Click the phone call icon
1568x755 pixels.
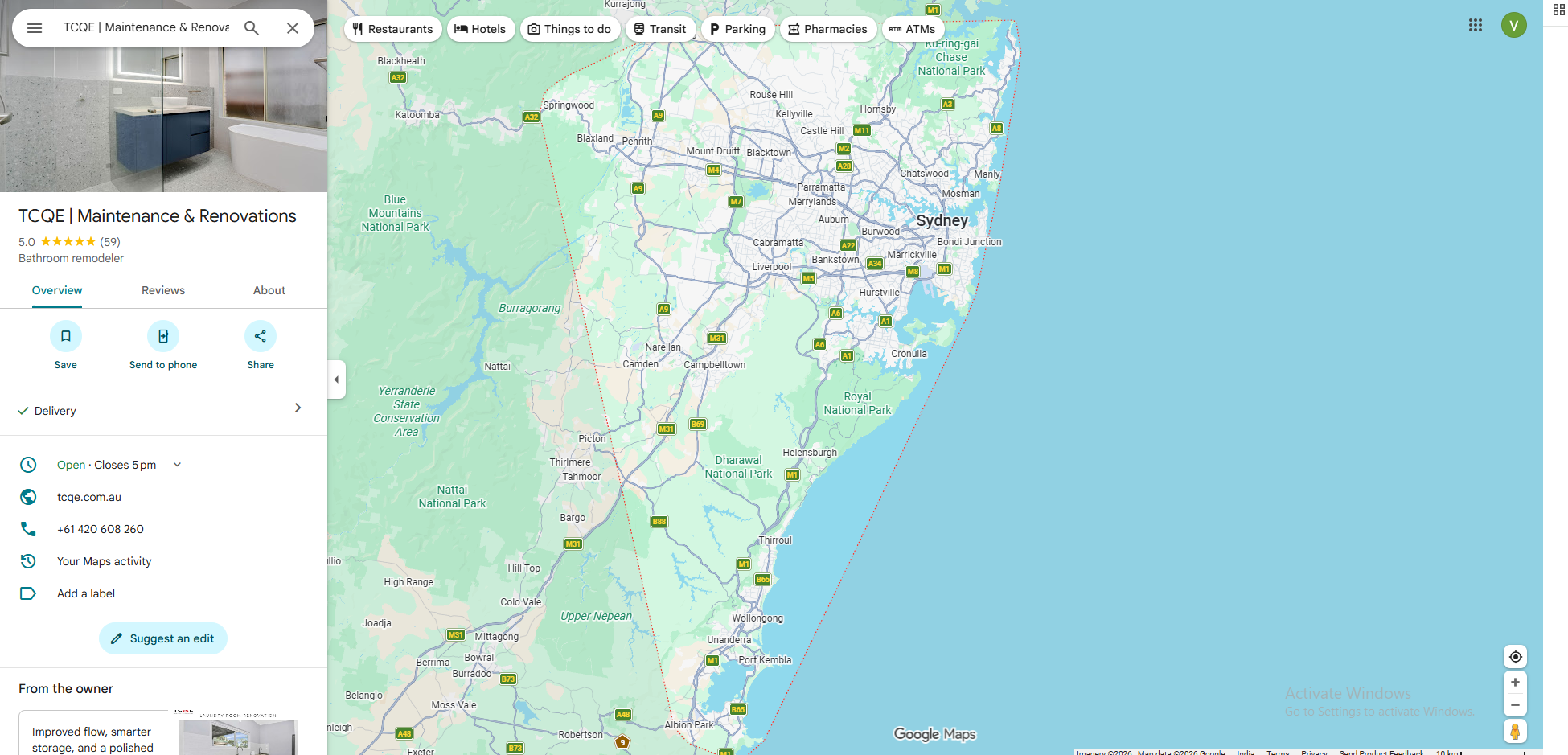point(28,529)
